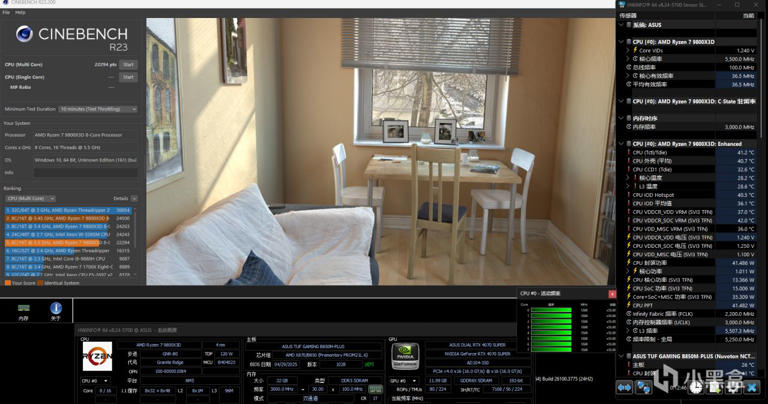Select the top Threadripper ranking entry
The height and width of the screenshot is (404, 768).
pos(68,210)
